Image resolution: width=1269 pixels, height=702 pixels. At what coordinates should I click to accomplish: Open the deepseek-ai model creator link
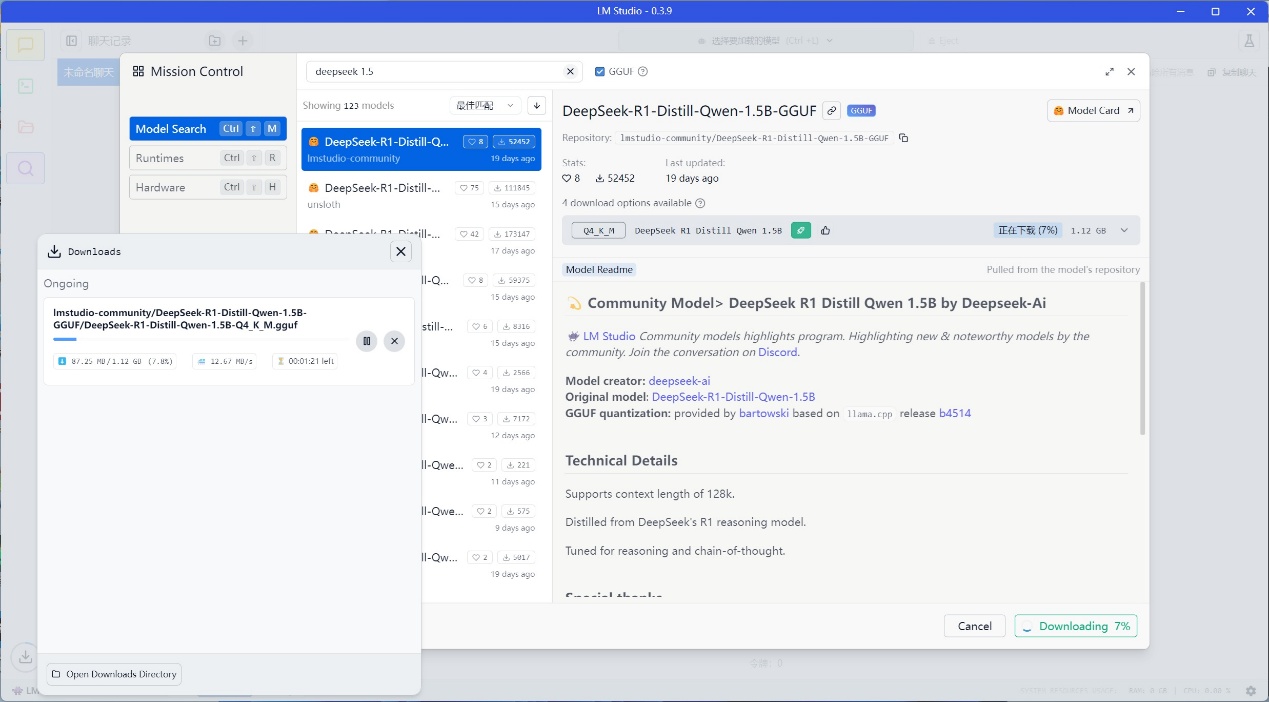680,381
